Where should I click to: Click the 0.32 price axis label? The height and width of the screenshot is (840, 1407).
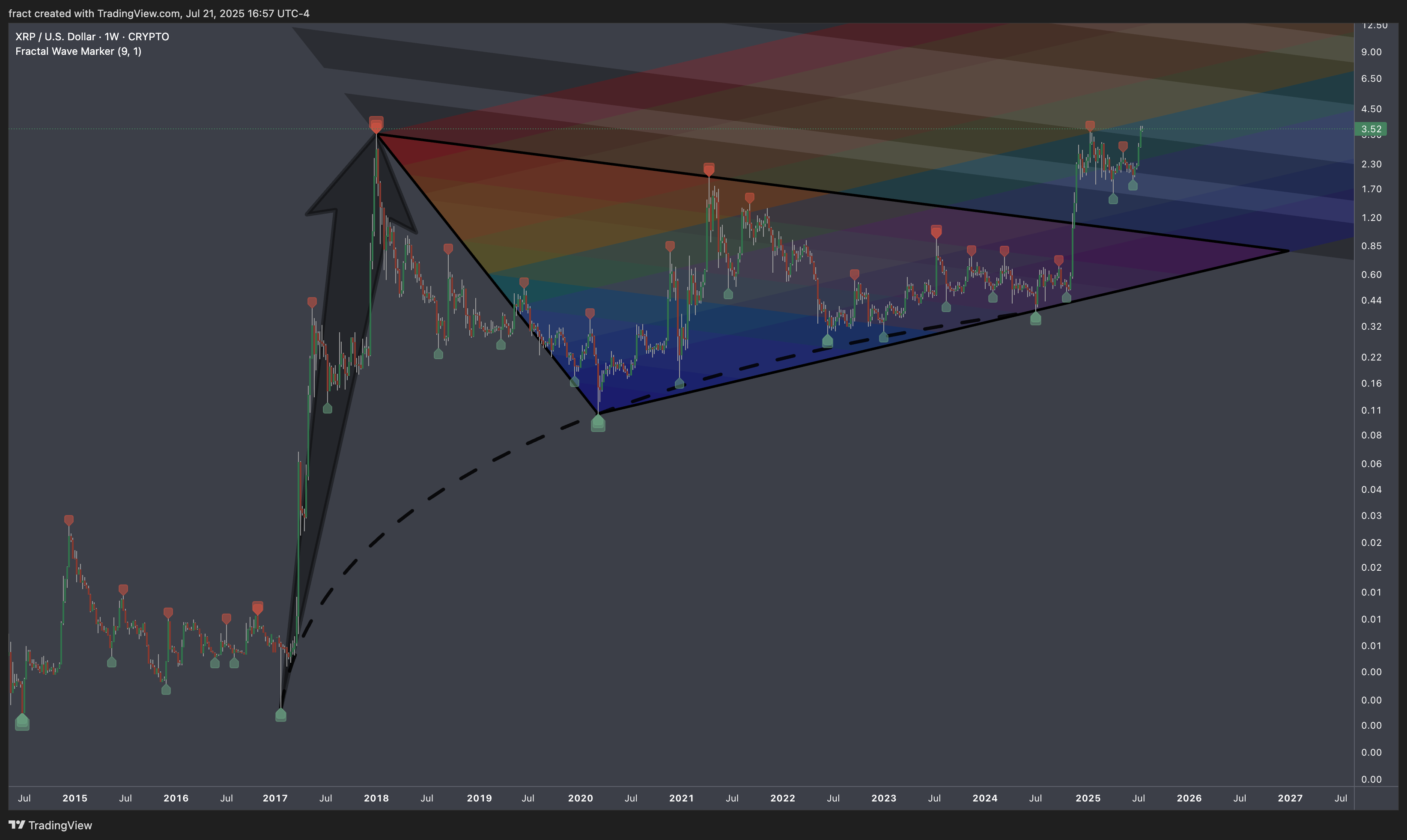(1371, 327)
